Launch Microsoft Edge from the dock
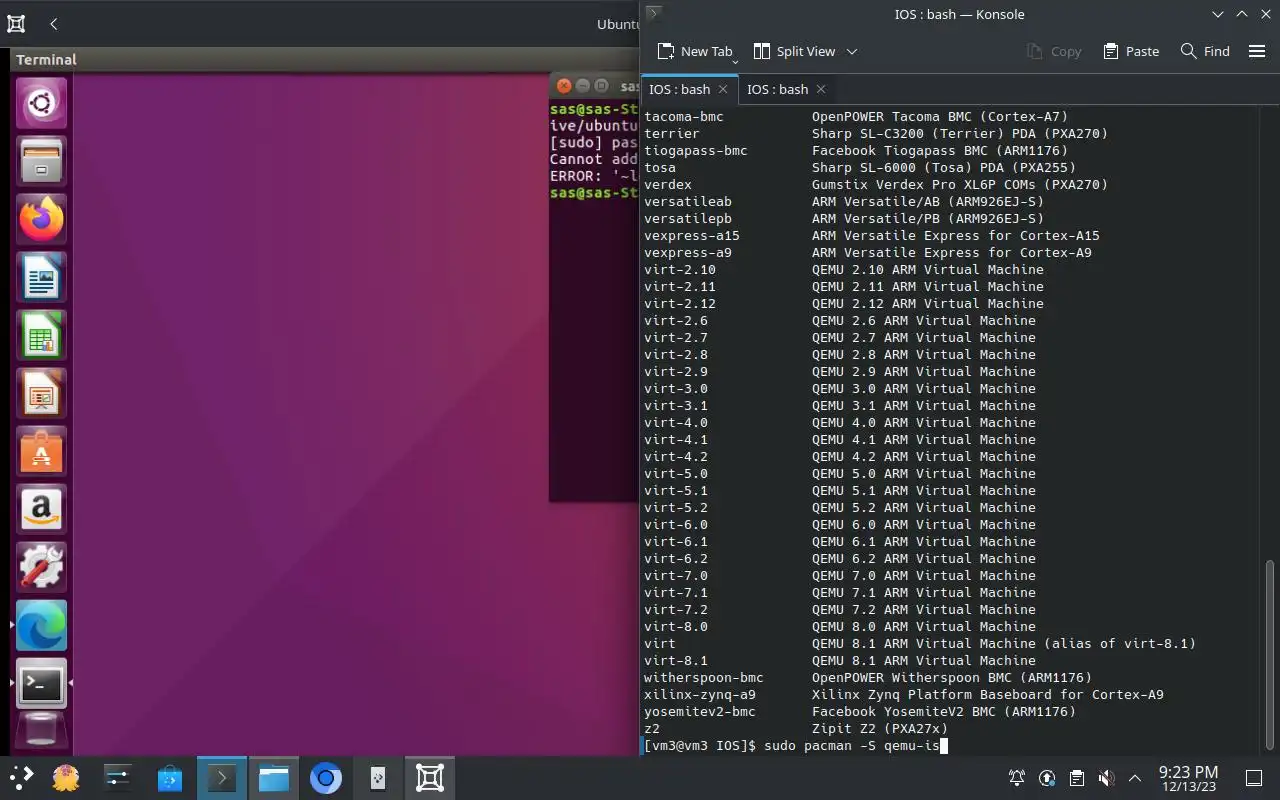This screenshot has width=1280, height=800. (41, 625)
